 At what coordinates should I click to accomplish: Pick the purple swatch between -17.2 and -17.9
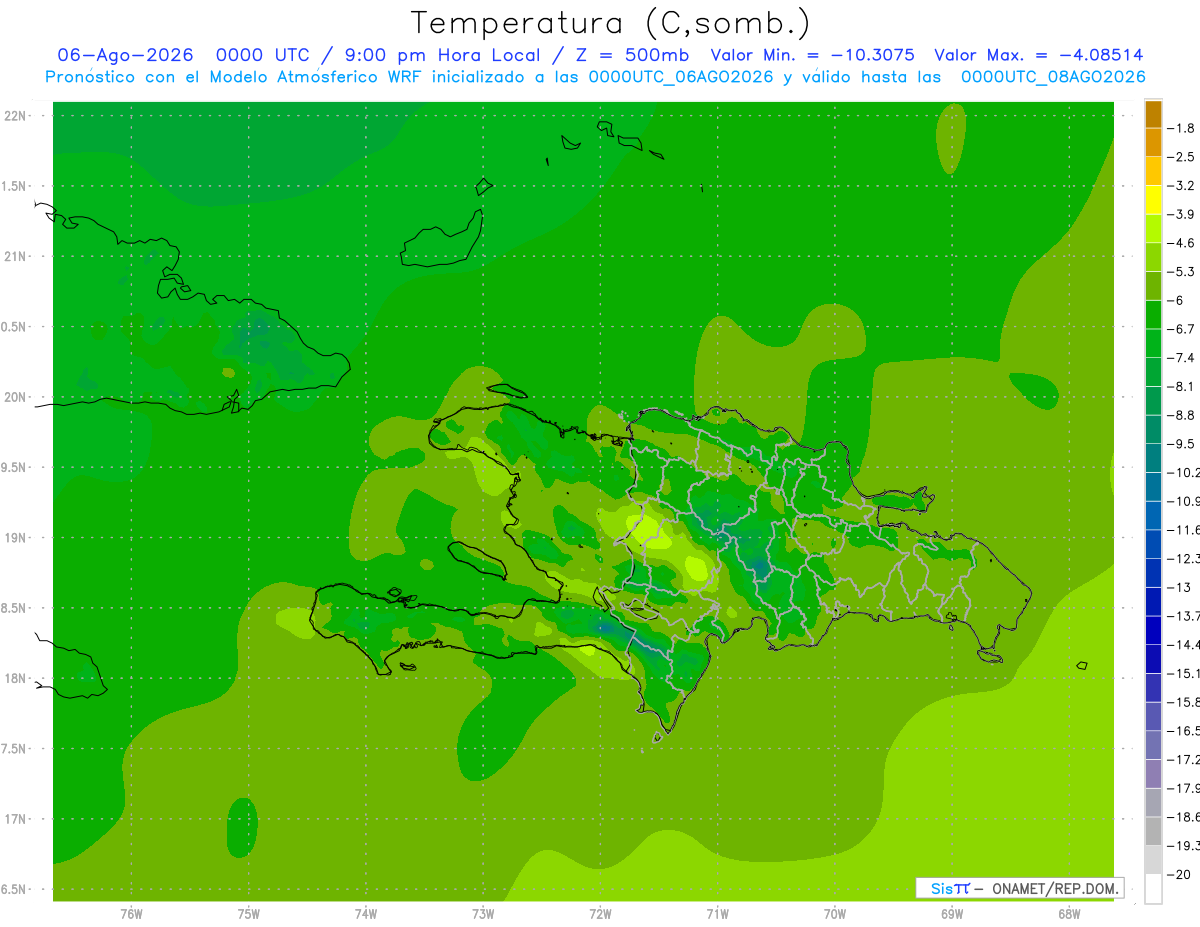point(1153,773)
